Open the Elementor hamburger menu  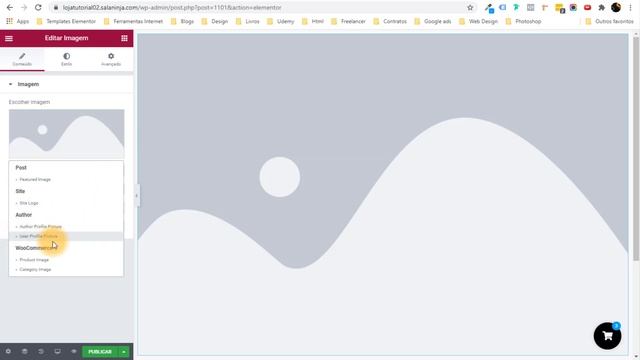9,38
